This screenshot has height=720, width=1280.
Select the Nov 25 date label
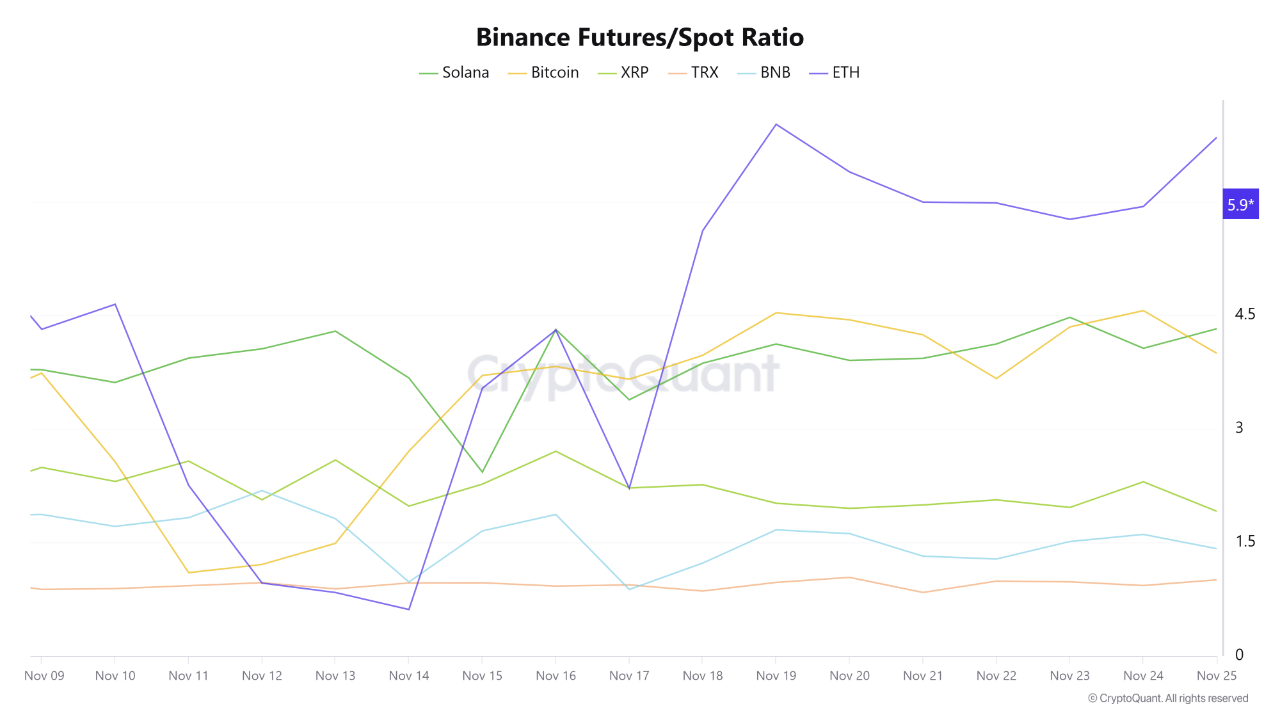tap(1216, 676)
